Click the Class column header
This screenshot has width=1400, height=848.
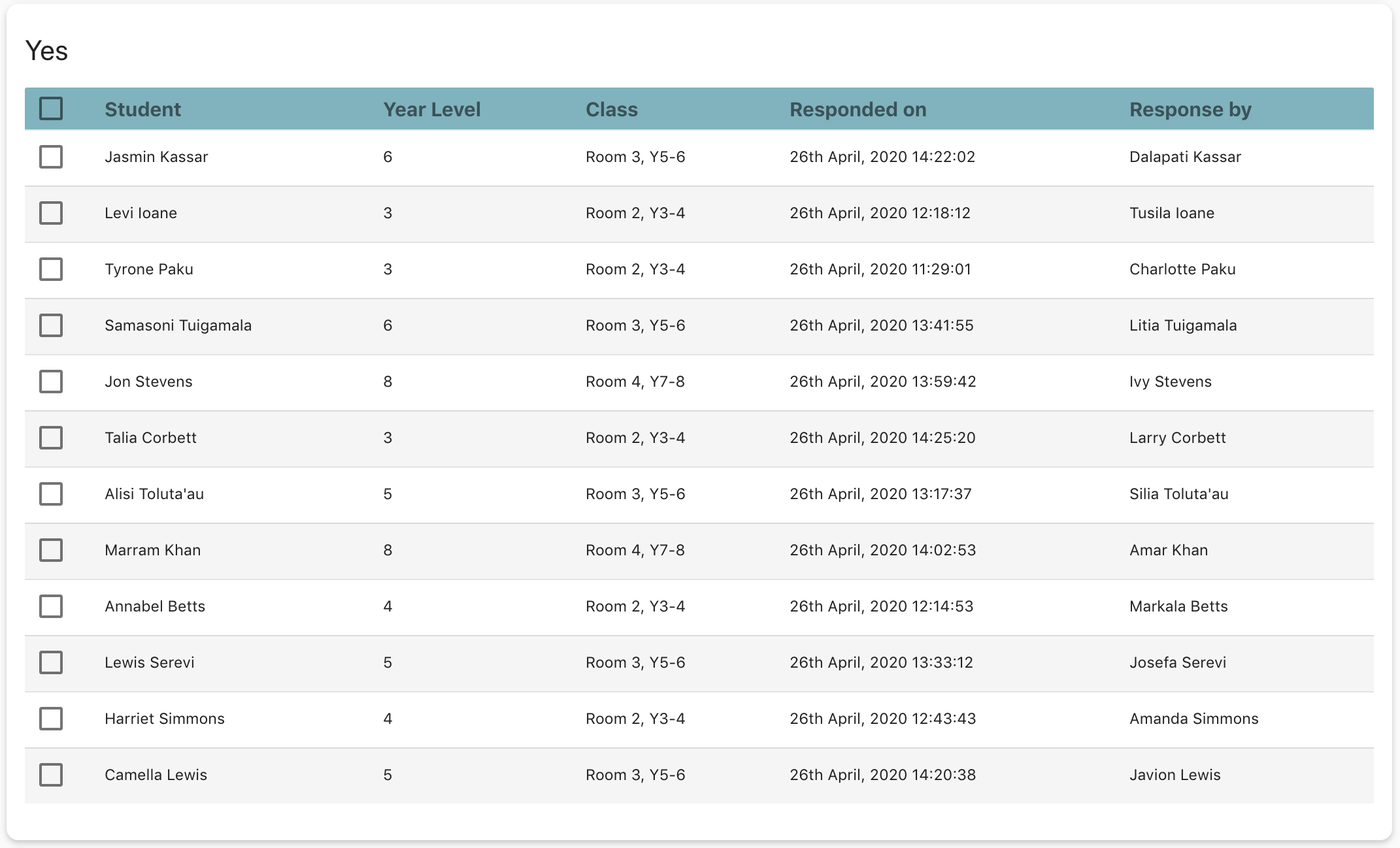611,110
